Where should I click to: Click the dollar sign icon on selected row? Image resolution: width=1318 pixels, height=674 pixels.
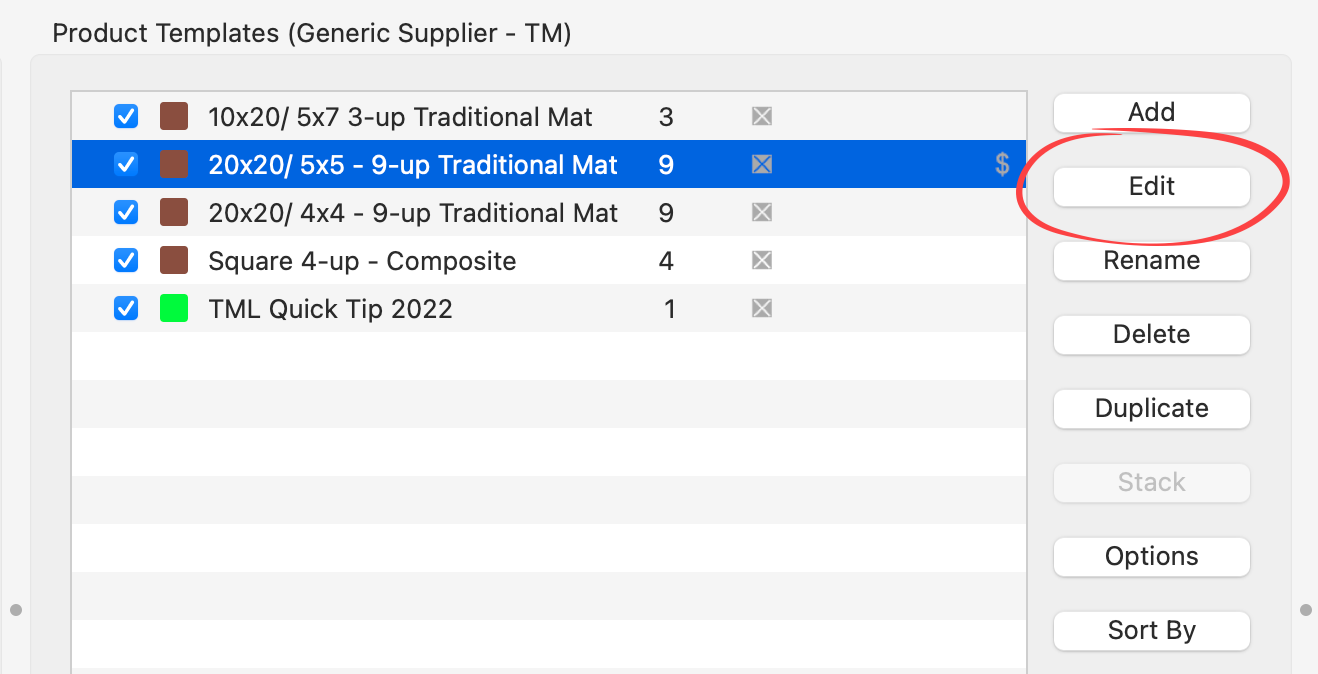click(x=1002, y=164)
